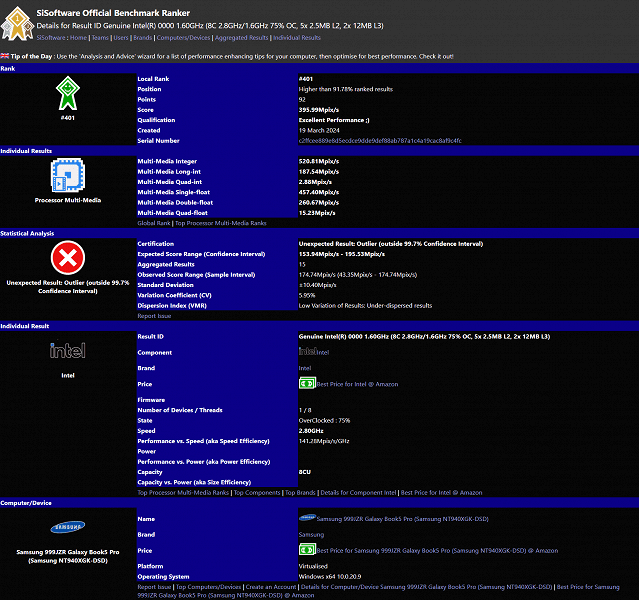Click the green money icon beside Samsung price

pyautogui.click(x=307, y=550)
